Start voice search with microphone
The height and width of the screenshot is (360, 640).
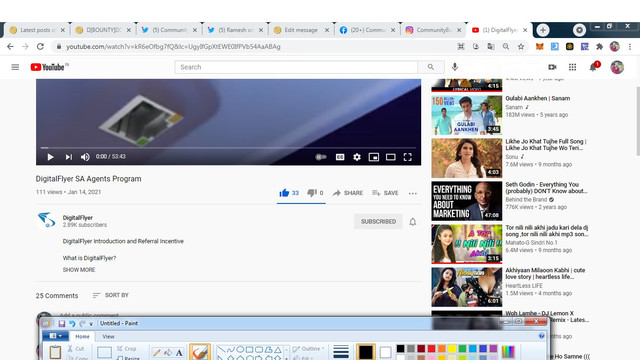[x=455, y=67]
